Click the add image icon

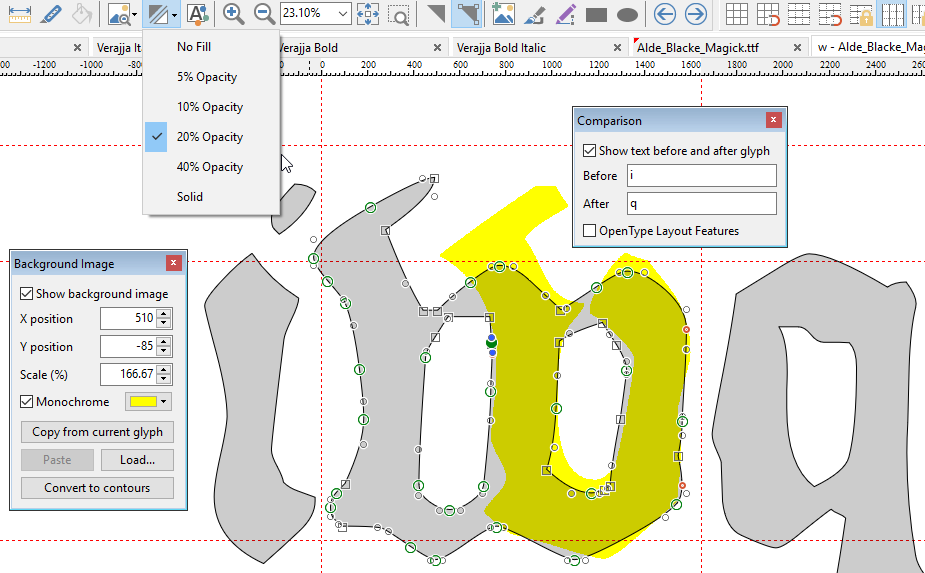pos(503,14)
